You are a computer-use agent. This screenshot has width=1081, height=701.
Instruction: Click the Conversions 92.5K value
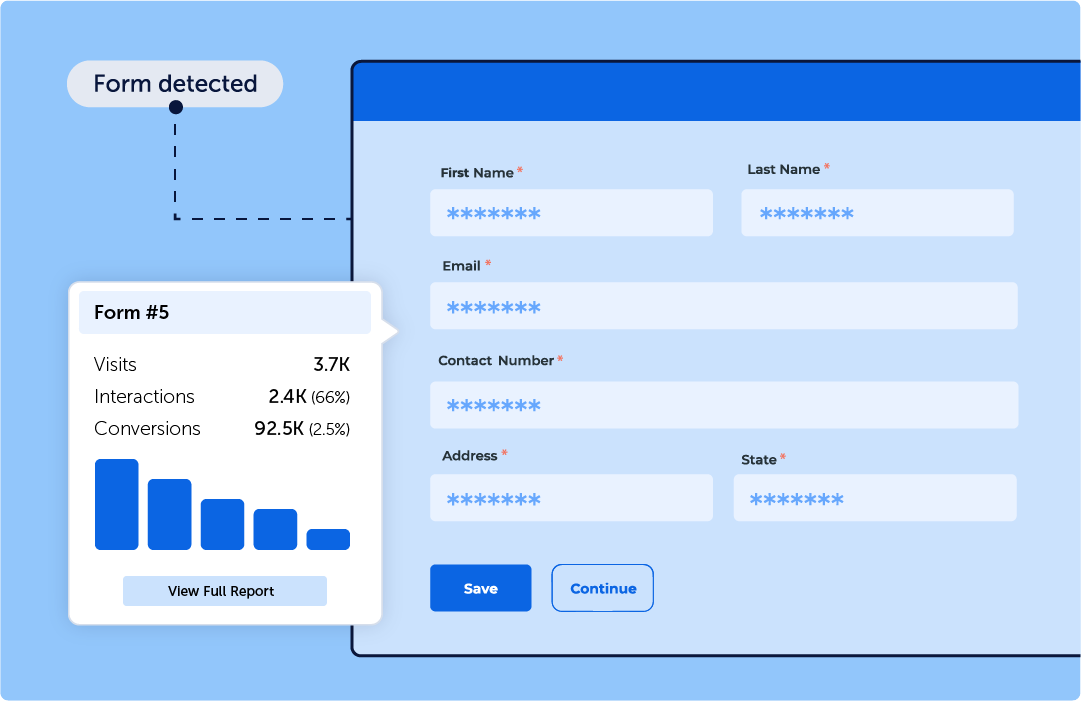click(278, 429)
